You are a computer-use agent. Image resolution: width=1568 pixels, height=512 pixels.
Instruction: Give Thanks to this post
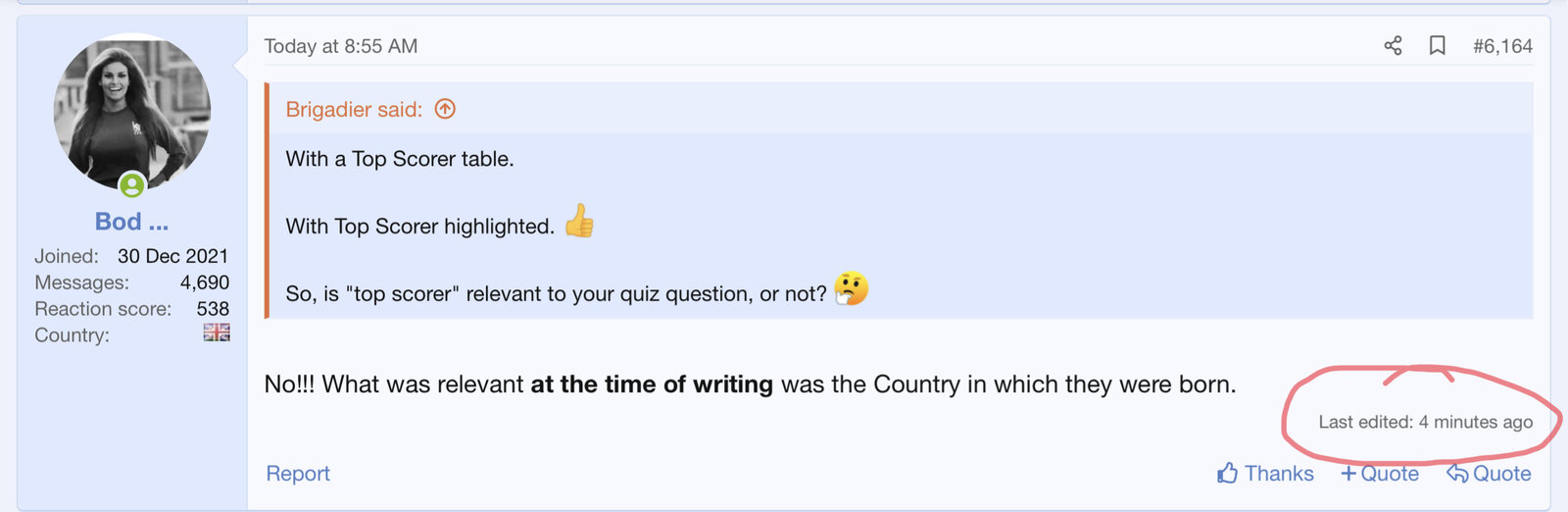pos(1265,474)
